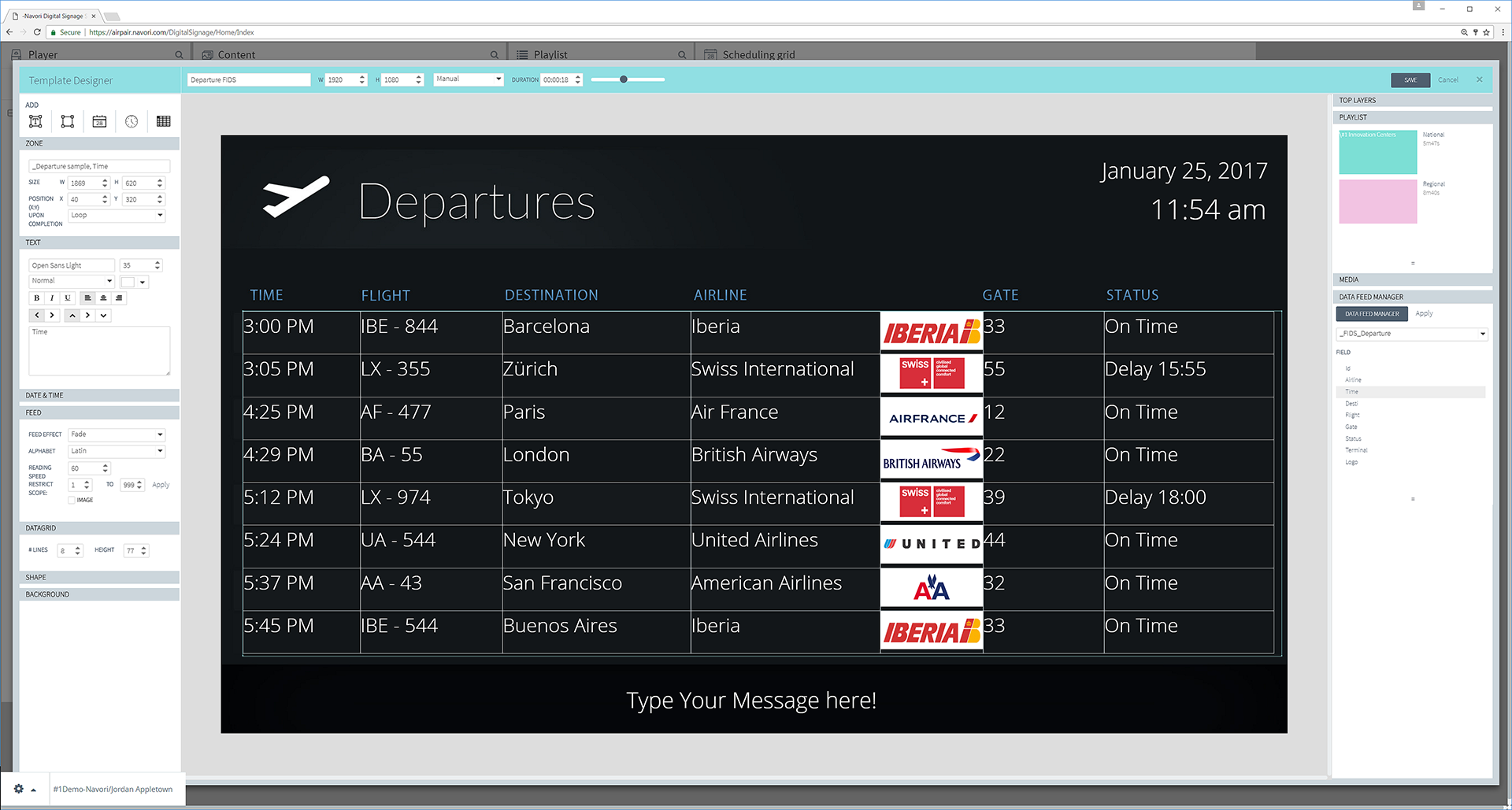Switch to the Playlist tab

[x=550, y=54]
